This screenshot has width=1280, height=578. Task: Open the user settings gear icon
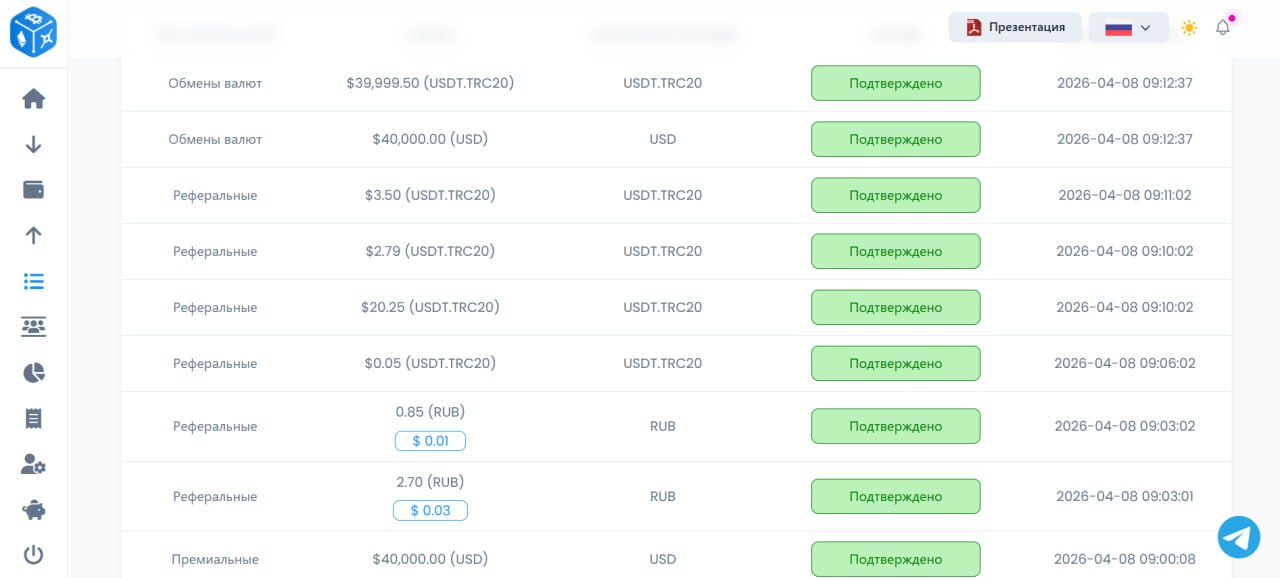coord(34,464)
